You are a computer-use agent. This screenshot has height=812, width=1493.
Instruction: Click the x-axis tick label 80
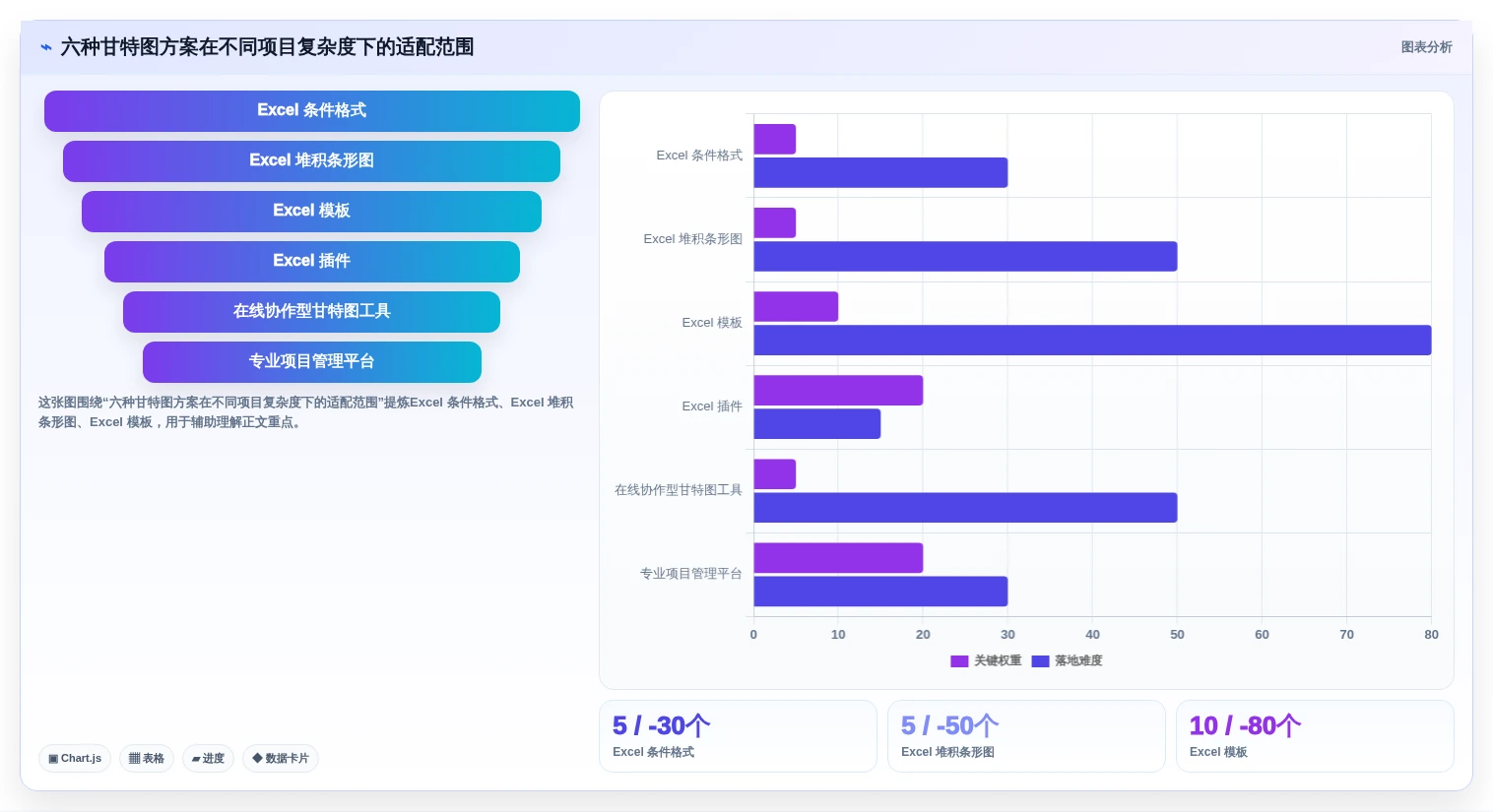(1431, 635)
